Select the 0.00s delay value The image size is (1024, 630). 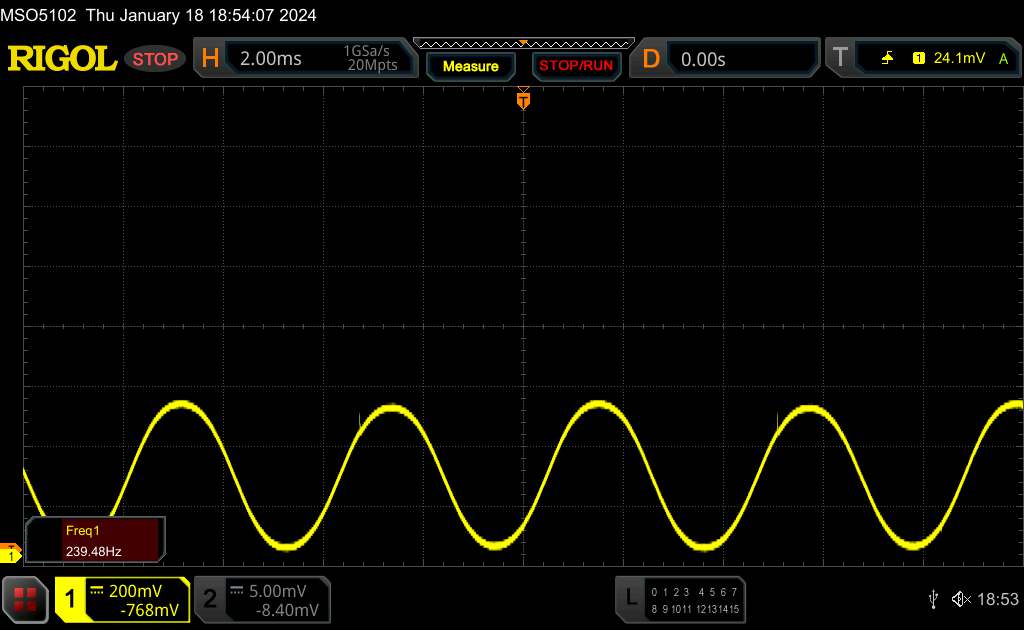click(x=703, y=59)
